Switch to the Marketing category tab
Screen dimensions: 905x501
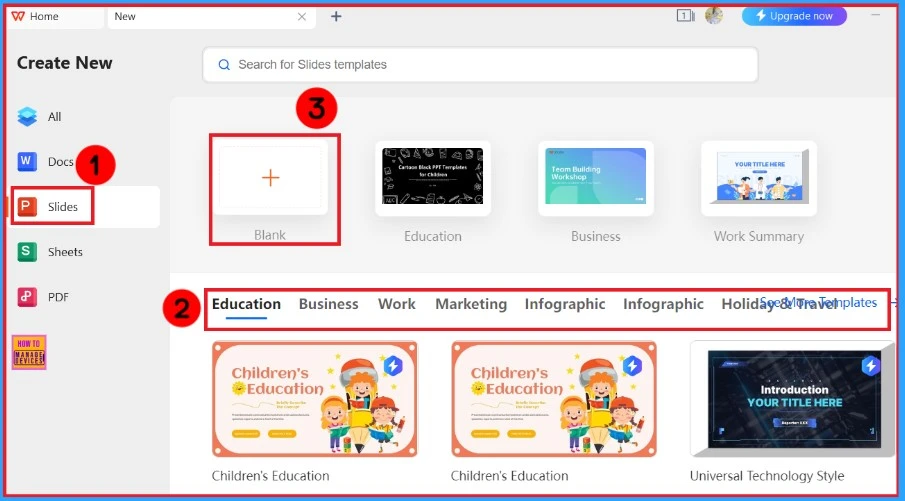471,304
